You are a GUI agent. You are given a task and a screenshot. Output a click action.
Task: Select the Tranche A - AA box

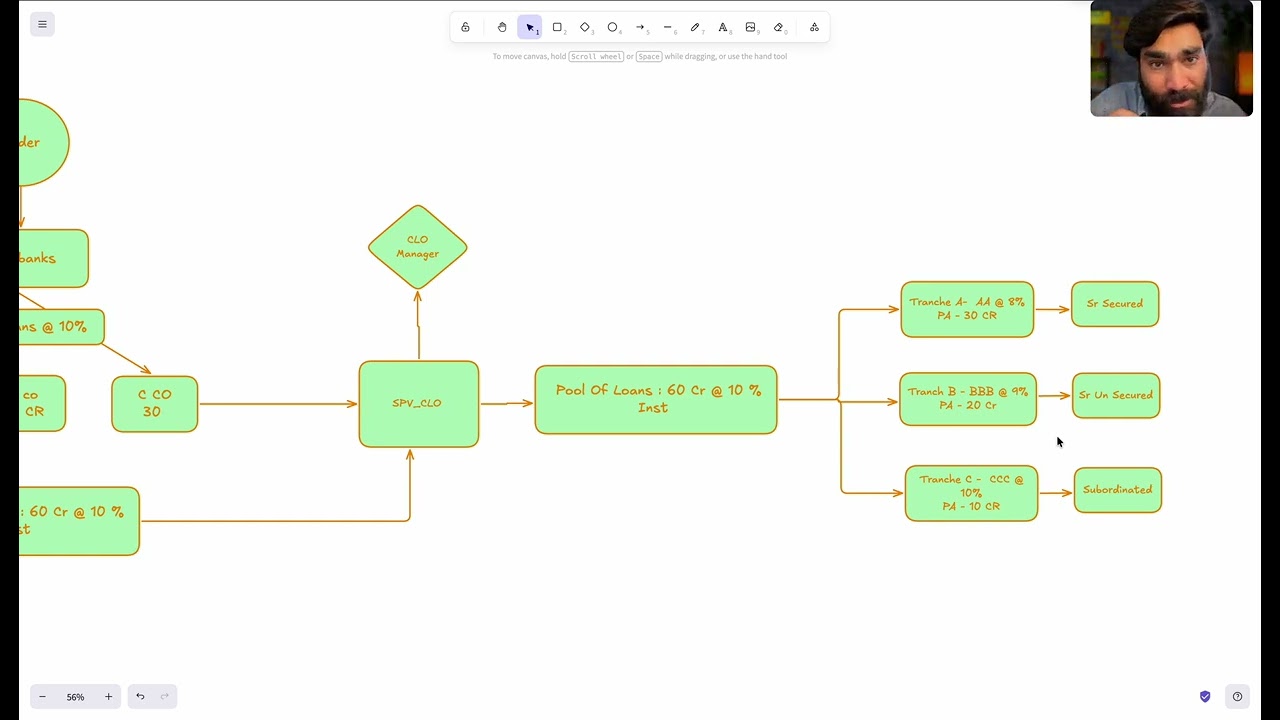pyautogui.click(x=967, y=309)
